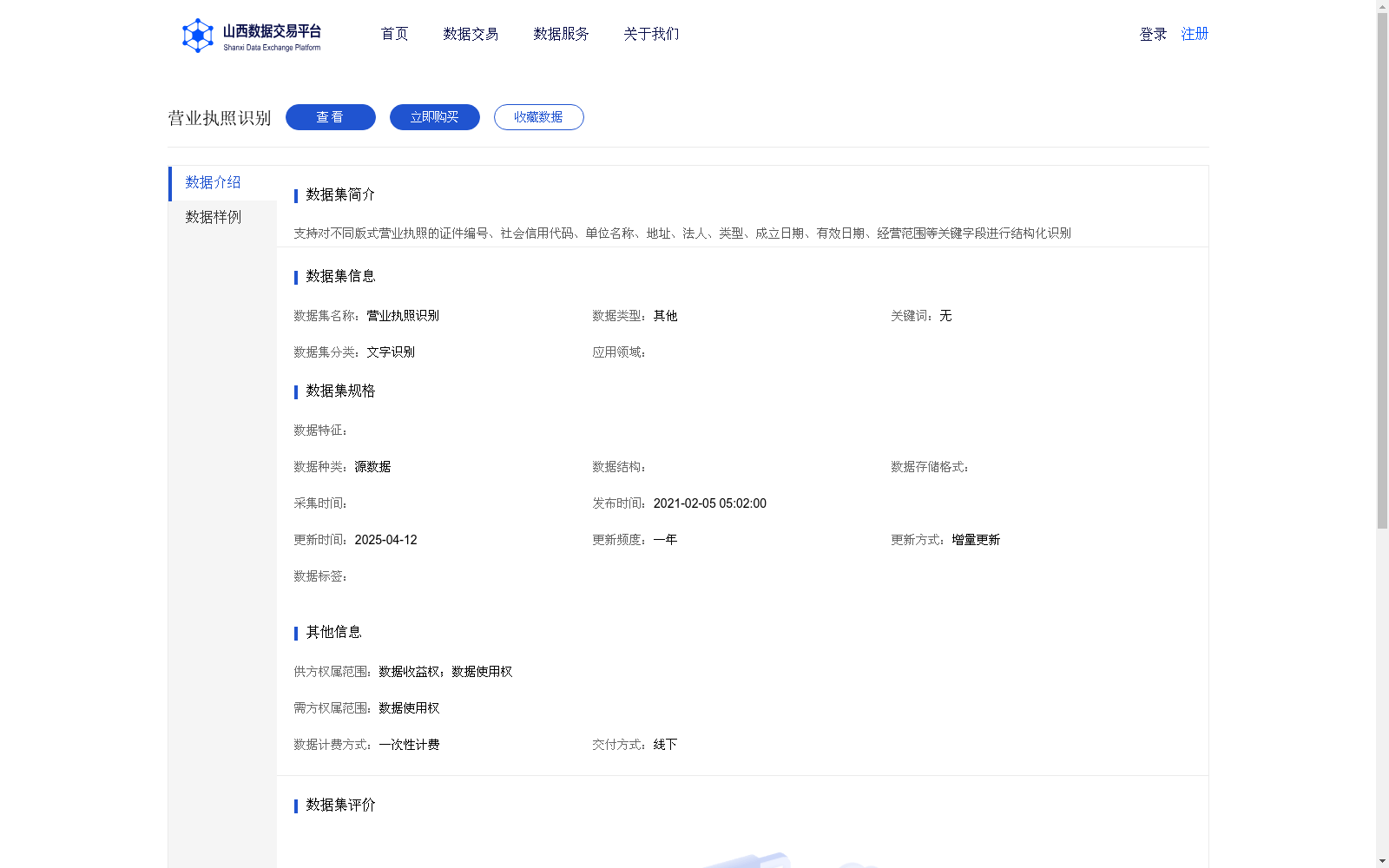
Task: Click the 数据特征 label
Action: pyautogui.click(x=320, y=431)
